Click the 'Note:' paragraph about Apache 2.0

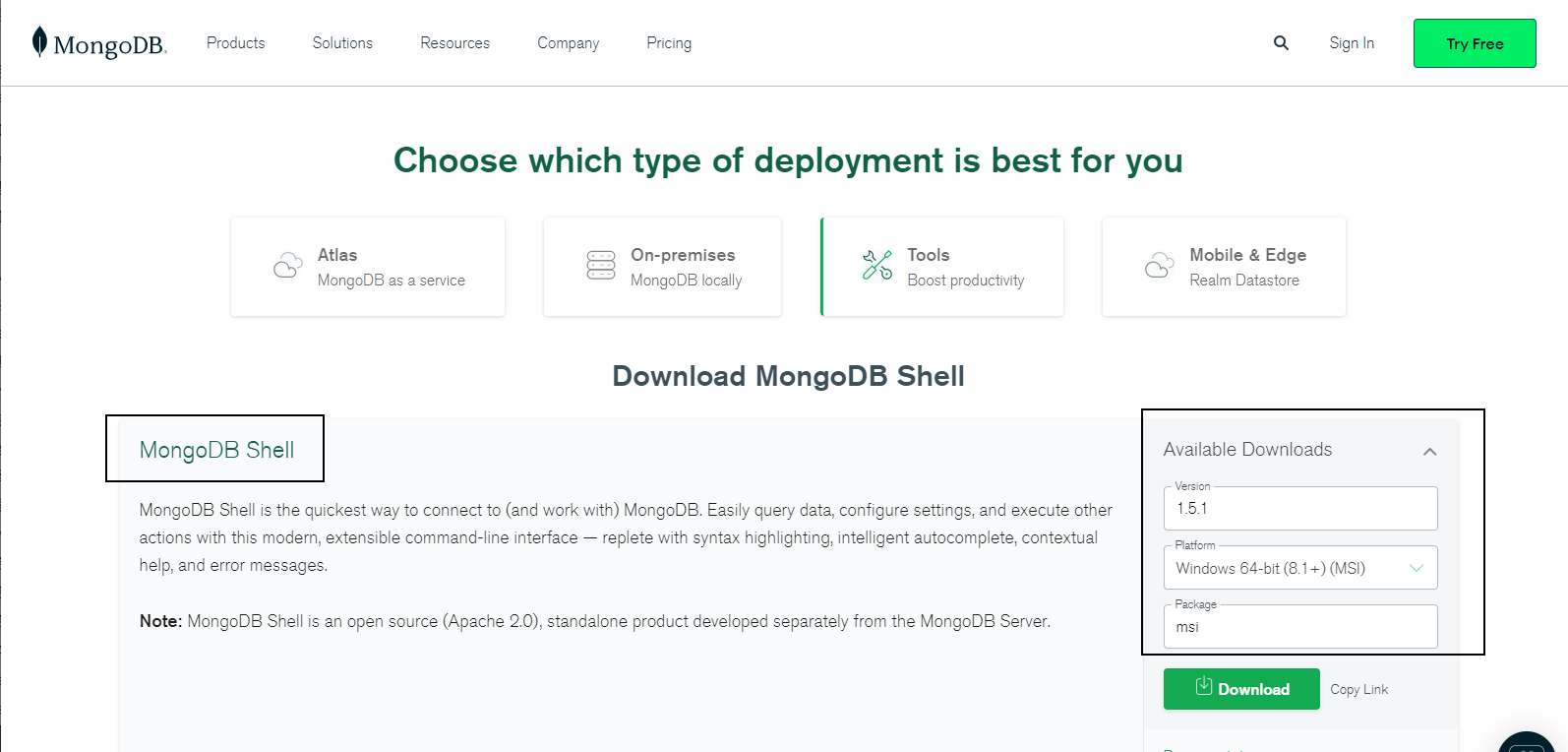[595, 621]
